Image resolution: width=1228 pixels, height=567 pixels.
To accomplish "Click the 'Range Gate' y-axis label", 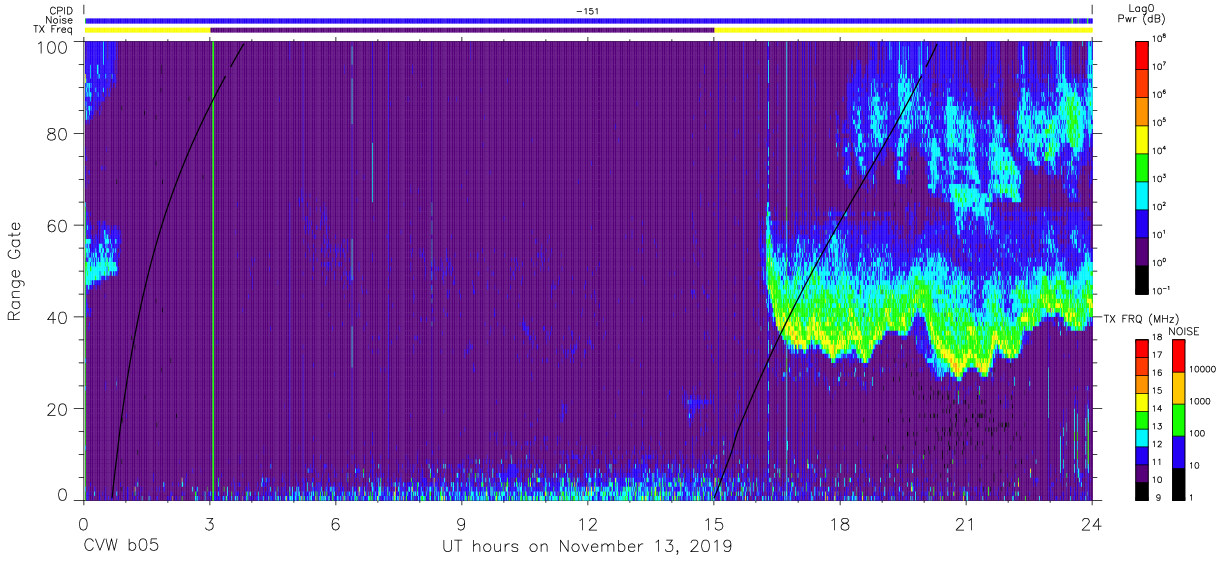I will coord(16,271).
